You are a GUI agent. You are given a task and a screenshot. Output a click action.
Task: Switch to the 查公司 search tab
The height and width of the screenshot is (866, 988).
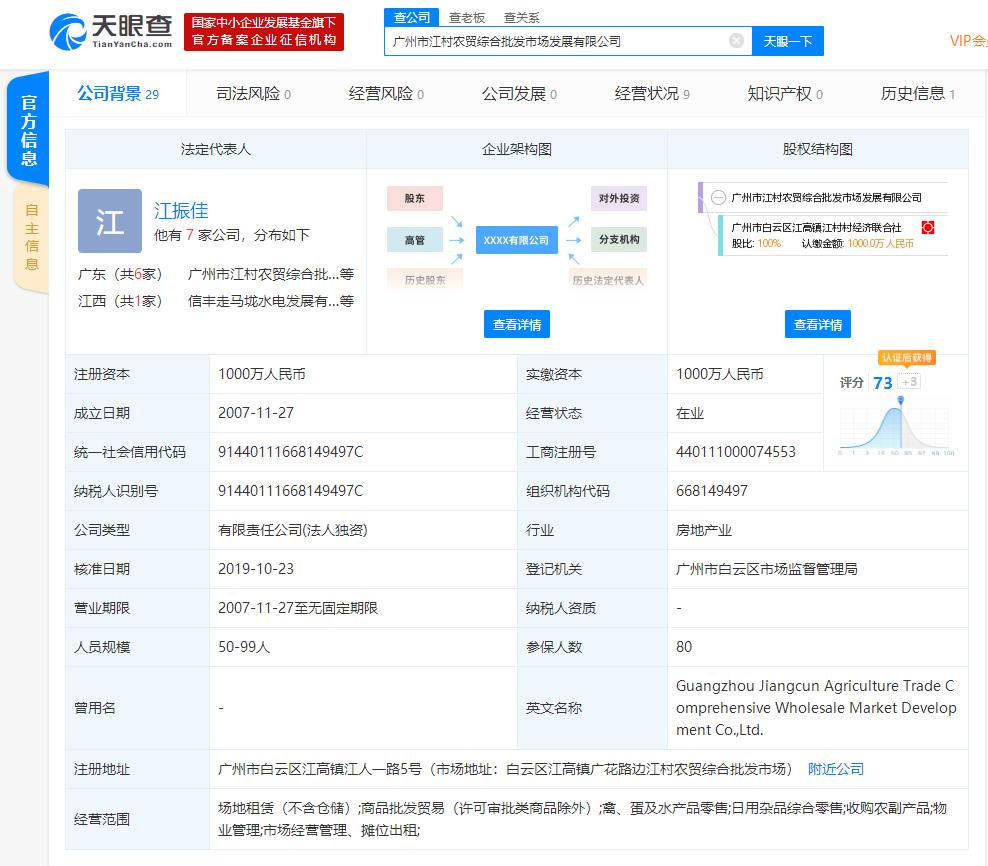point(411,18)
